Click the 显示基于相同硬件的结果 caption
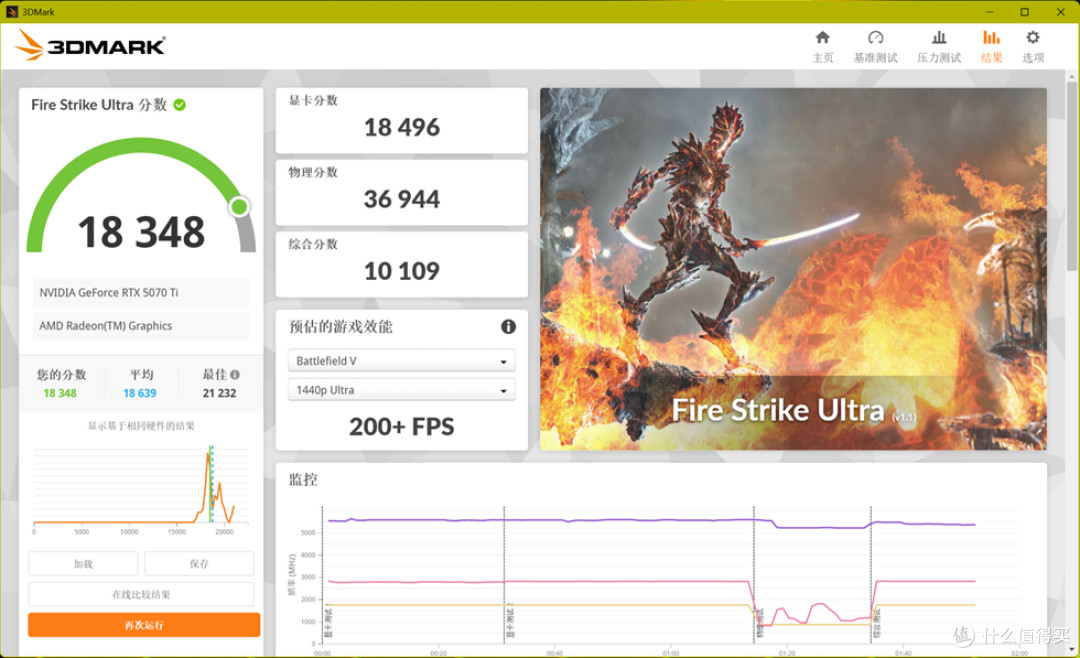Viewport: 1080px width, 658px height. click(x=141, y=426)
